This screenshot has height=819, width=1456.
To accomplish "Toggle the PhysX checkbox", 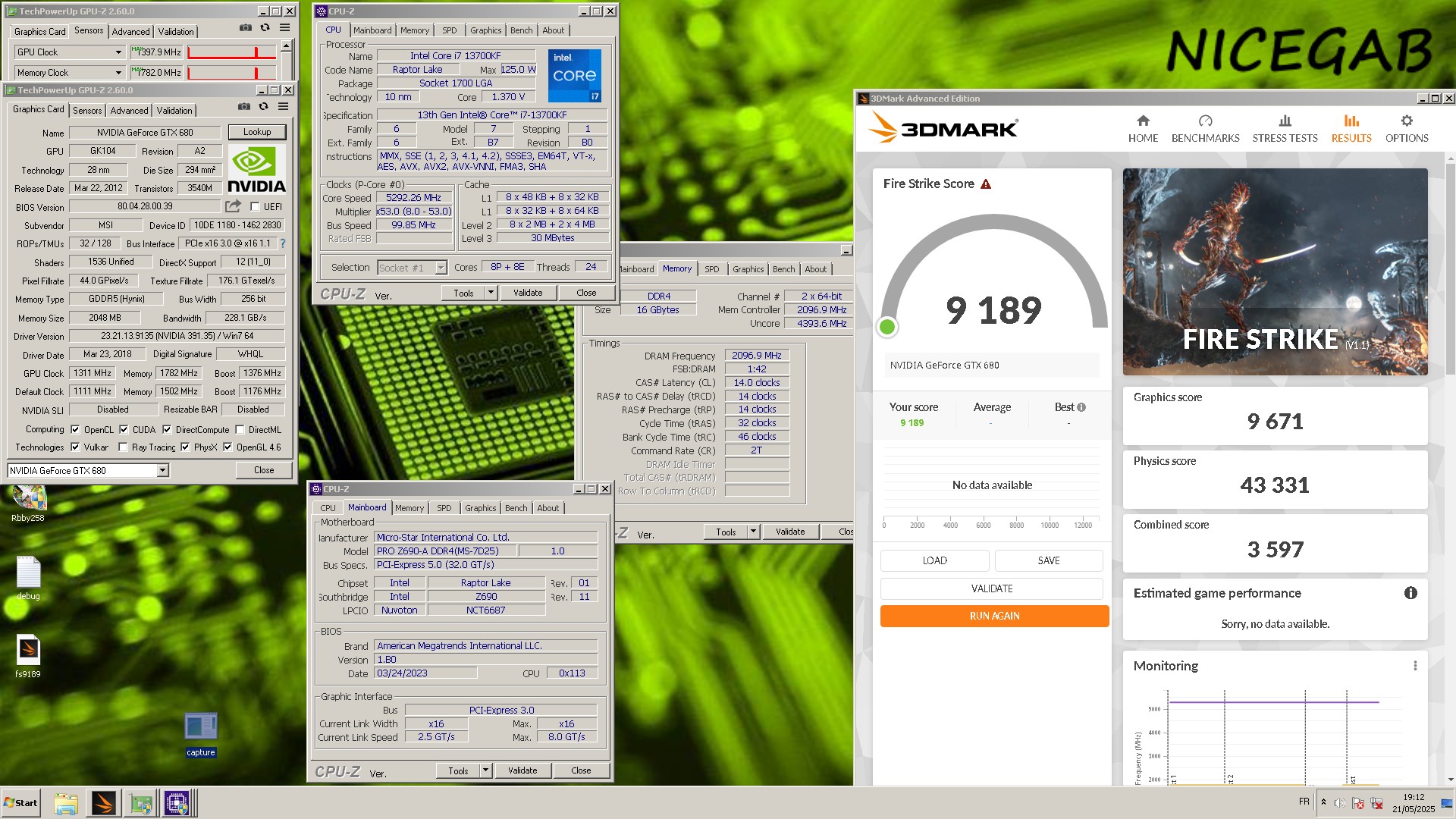I will [185, 447].
